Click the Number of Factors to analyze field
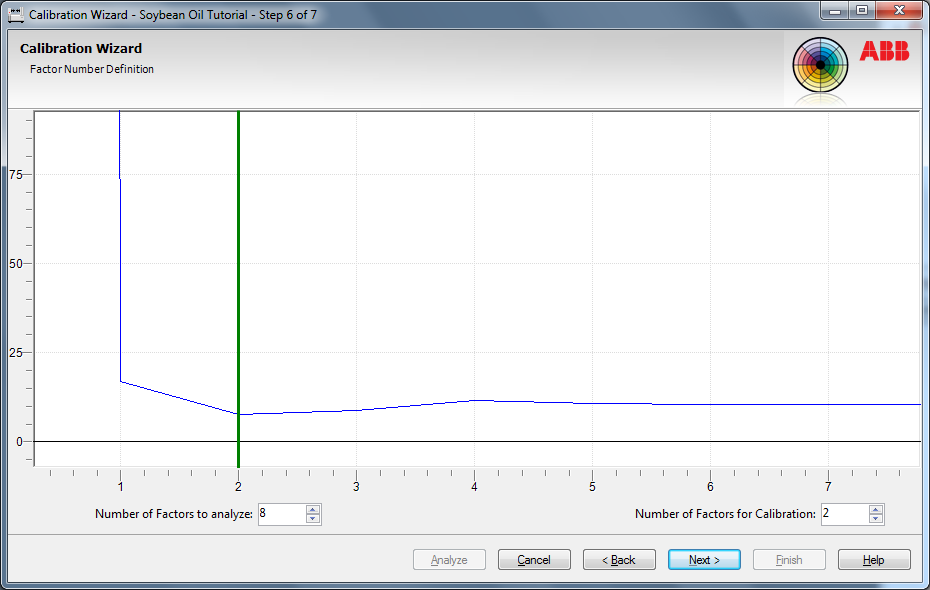The height and width of the screenshot is (590, 930). (281, 514)
